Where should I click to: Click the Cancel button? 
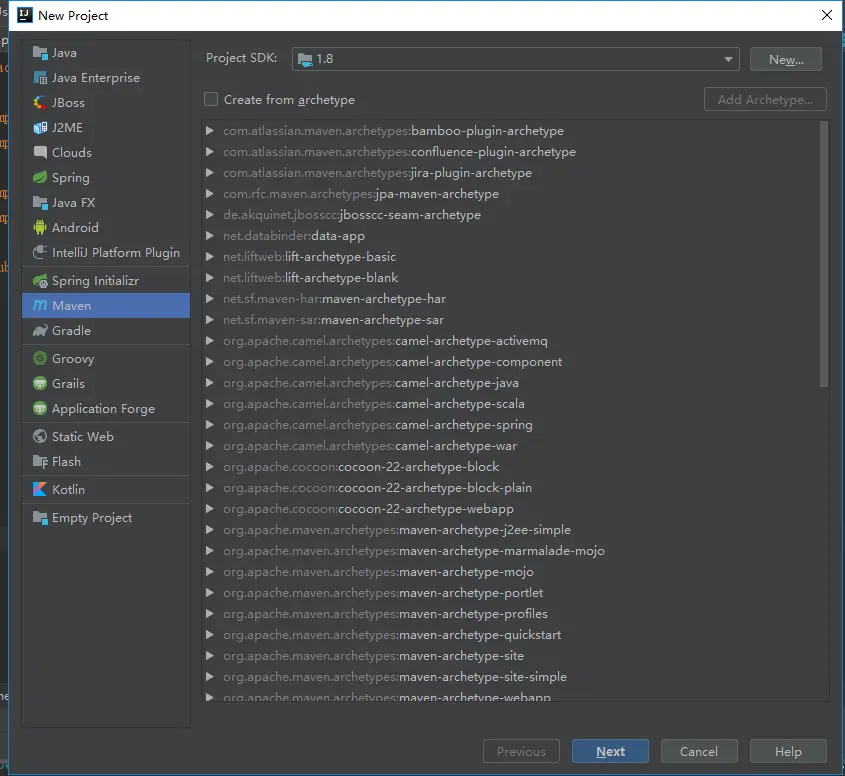[x=699, y=751]
